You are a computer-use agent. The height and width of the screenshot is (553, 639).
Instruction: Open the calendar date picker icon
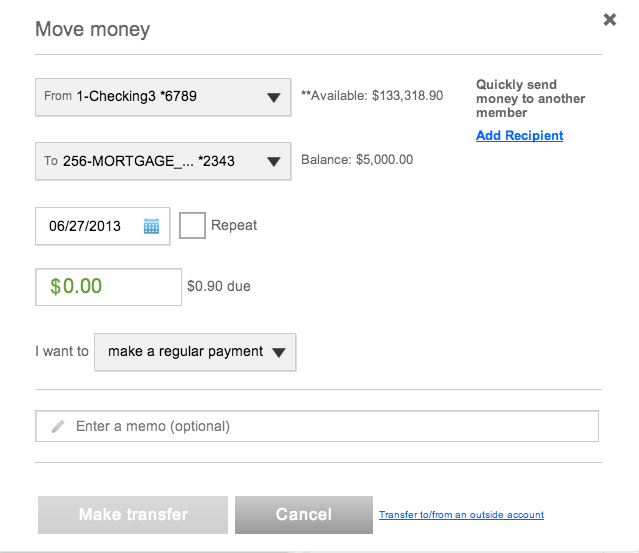151,226
